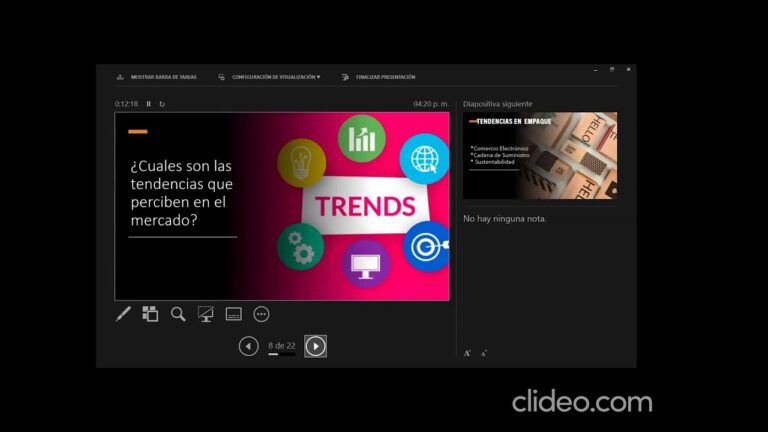Viewport: 768px width, 432px height.
Task: Open the see all slides grid
Action: (150, 314)
